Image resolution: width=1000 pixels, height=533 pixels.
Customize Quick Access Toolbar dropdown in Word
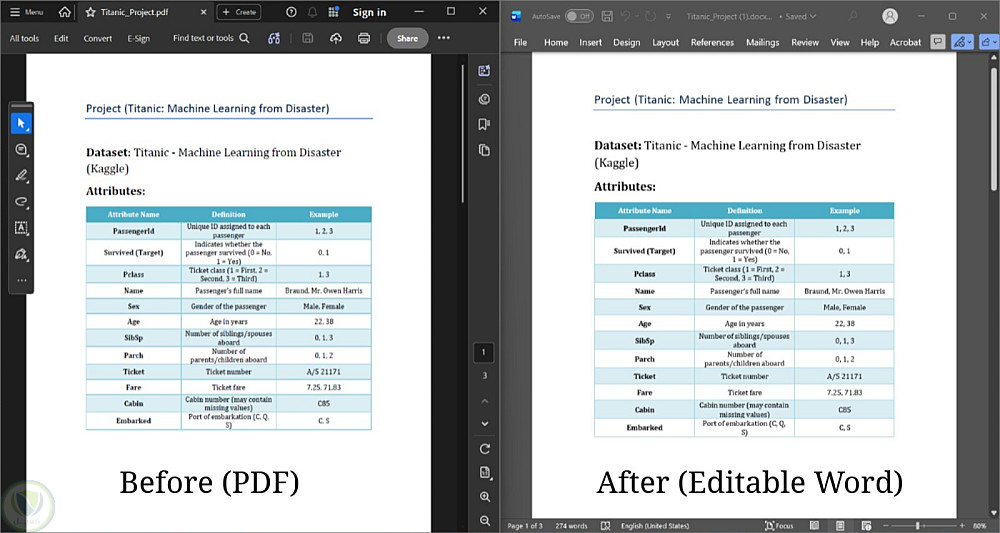[x=668, y=17]
